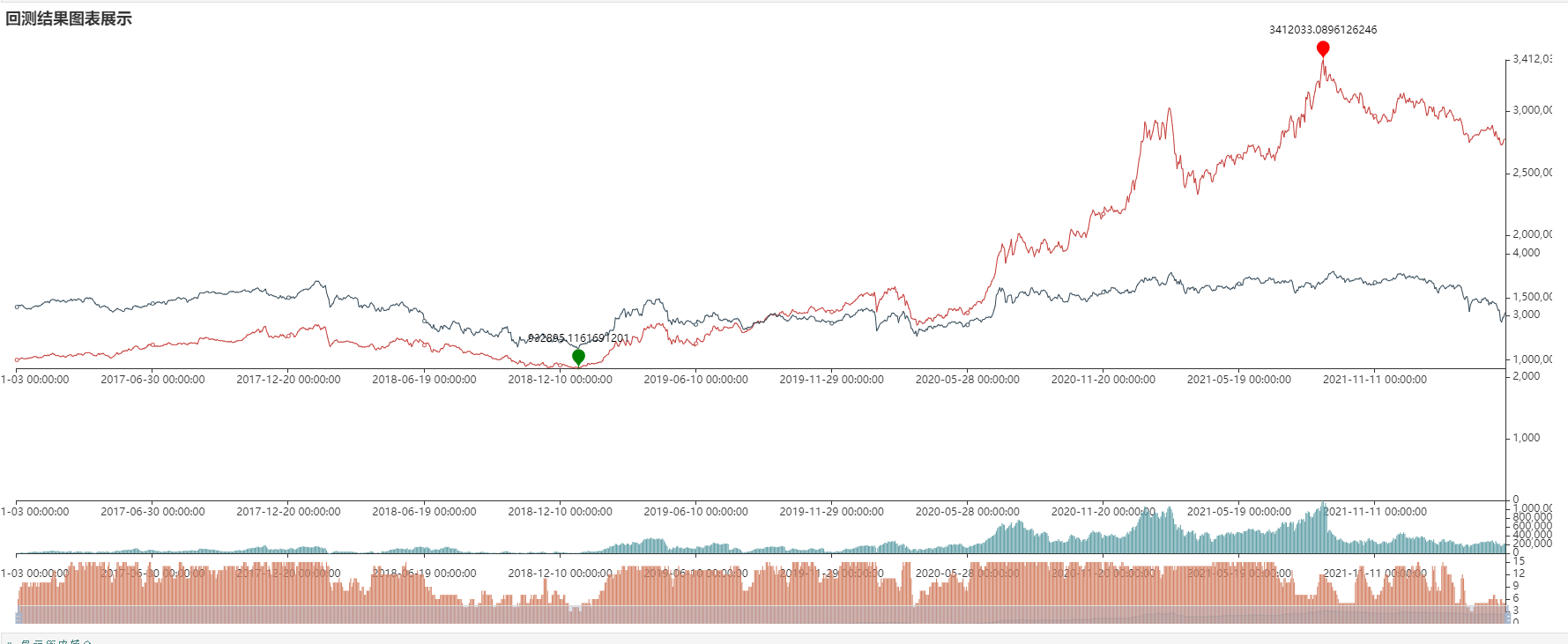Click main chart x-axis label 2019-11-29 00:00:00

pyautogui.click(x=831, y=380)
